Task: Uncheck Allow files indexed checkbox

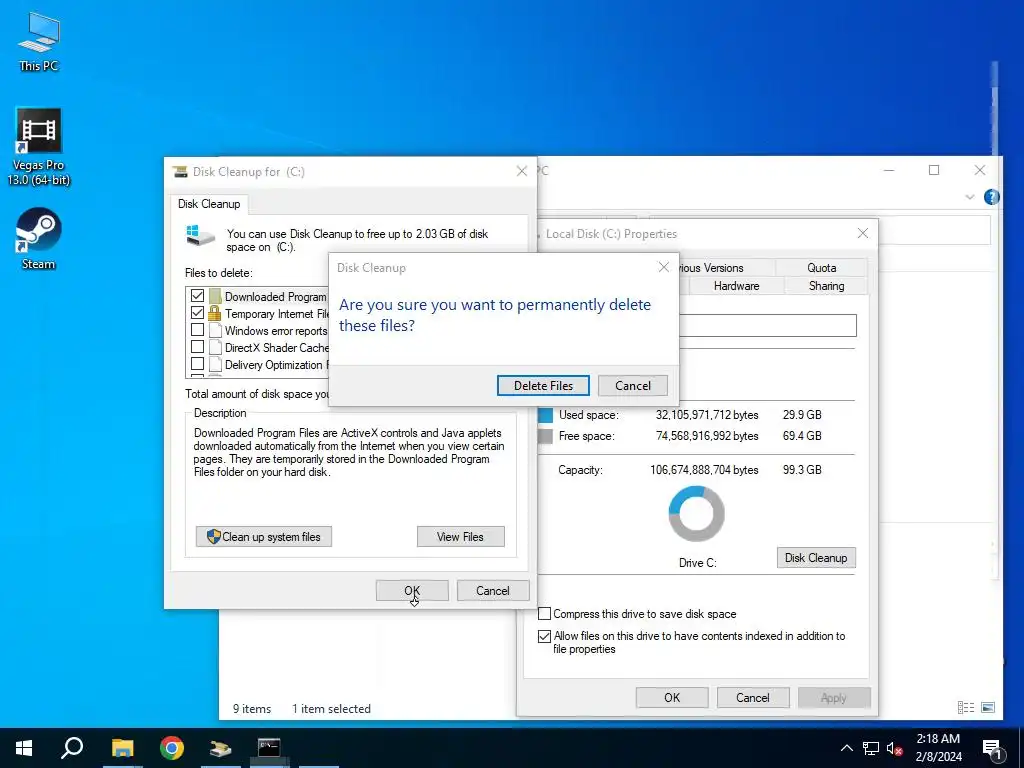Action: (544, 636)
